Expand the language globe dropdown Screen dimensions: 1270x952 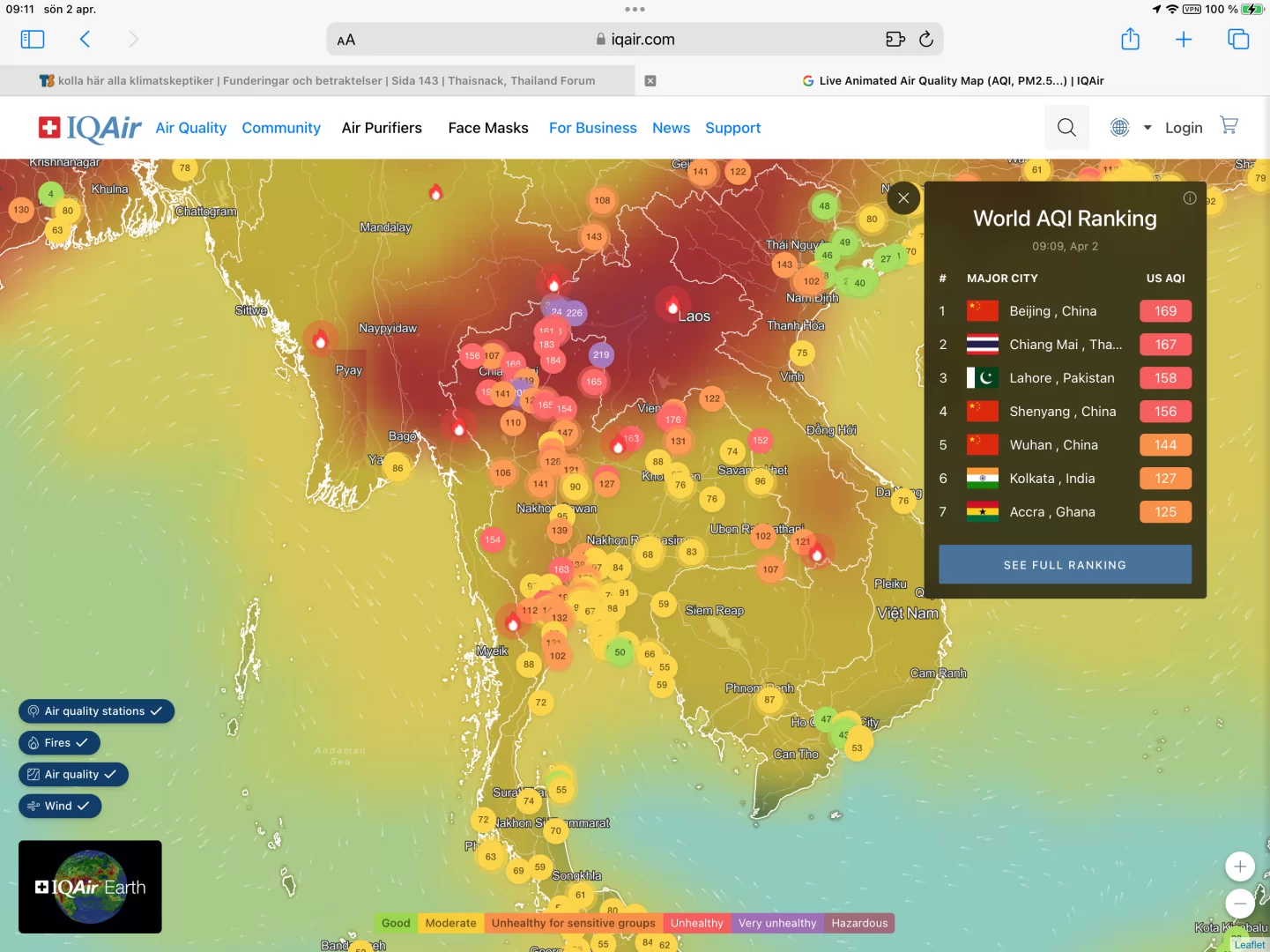1132,128
